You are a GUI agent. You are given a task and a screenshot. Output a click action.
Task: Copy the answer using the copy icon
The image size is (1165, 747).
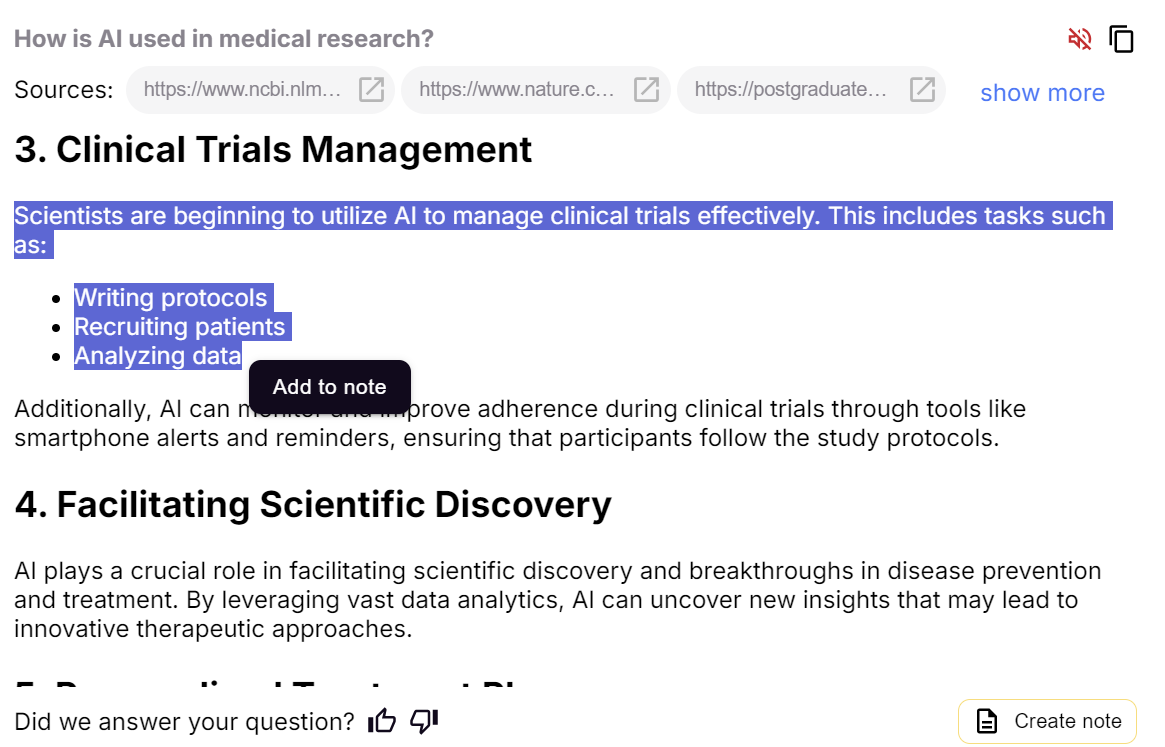pyautogui.click(x=1121, y=39)
